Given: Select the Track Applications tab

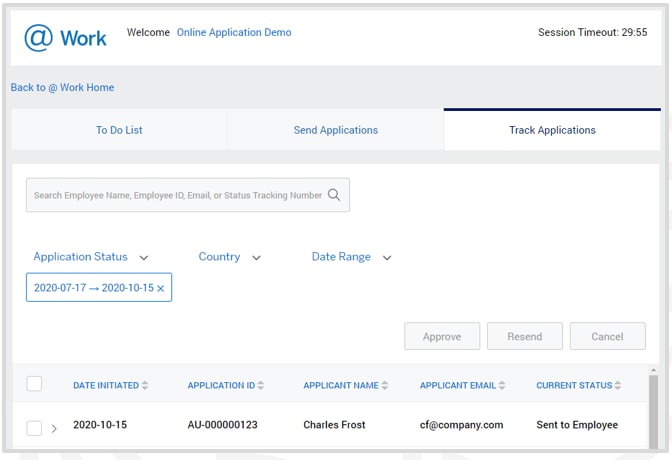Looking at the screenshot, I should (x=552, y=130).
